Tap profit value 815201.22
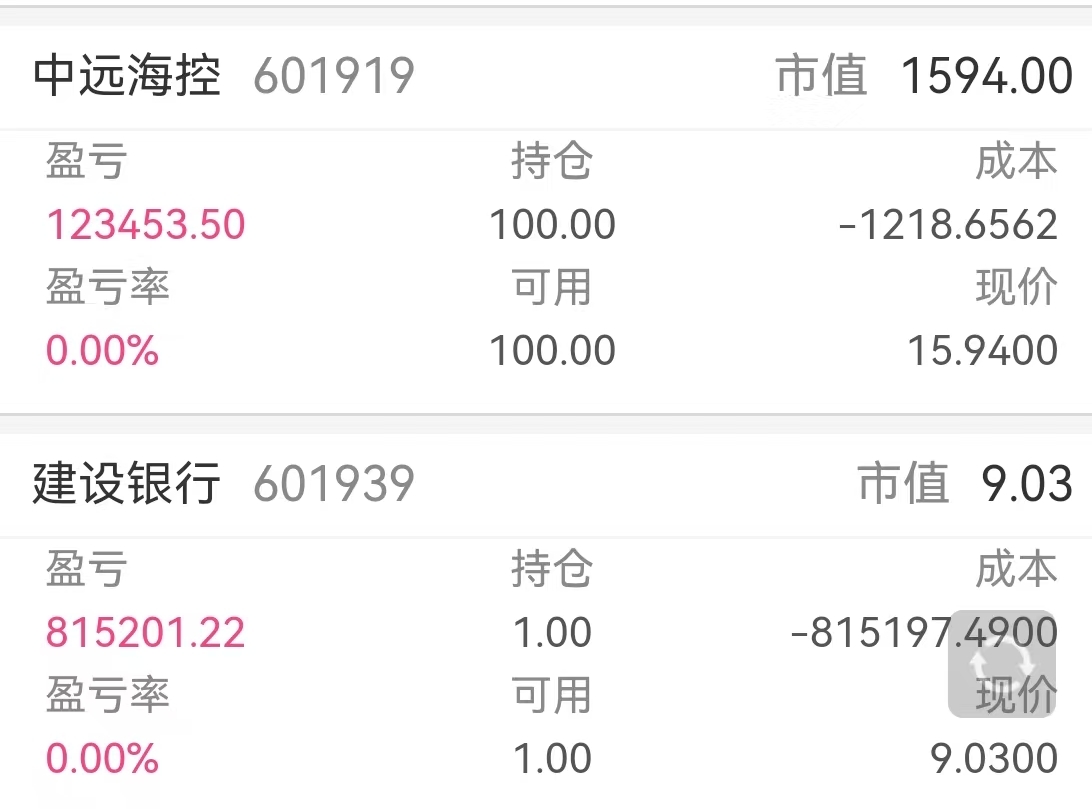The height and width of the screenshot is (809, 1092). (146, 633)
